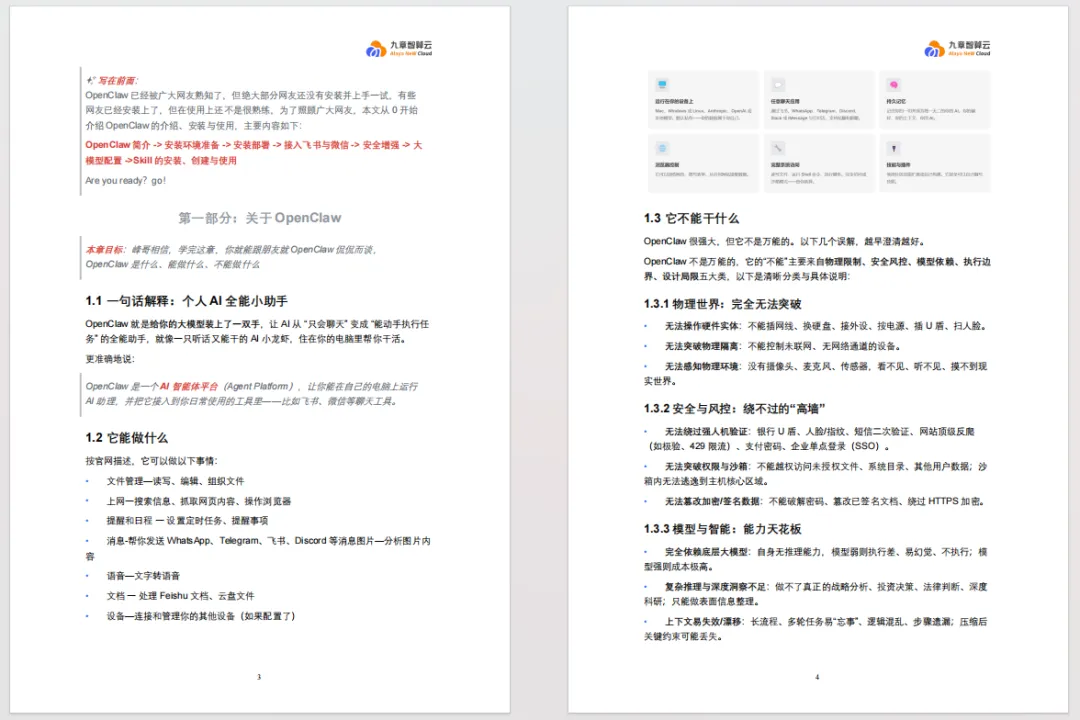Click page number 4 in the footer
The image size is (1080, 720).
(817, 677)
